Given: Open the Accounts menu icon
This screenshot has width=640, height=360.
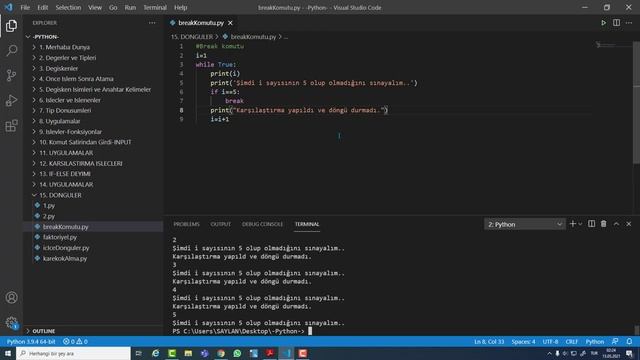Looking at the screenshot, I should (x=11, y=298).
